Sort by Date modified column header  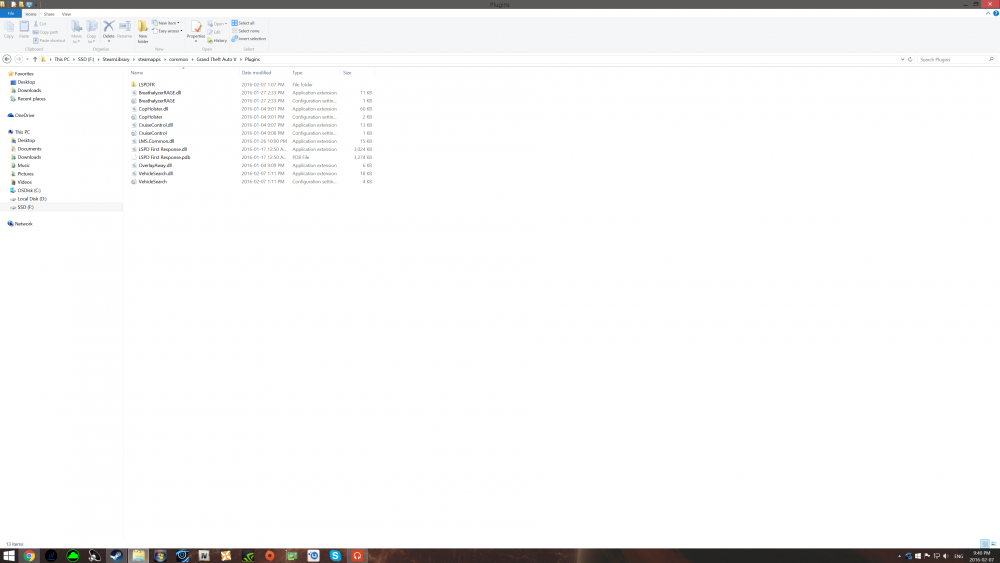(264, 73)
